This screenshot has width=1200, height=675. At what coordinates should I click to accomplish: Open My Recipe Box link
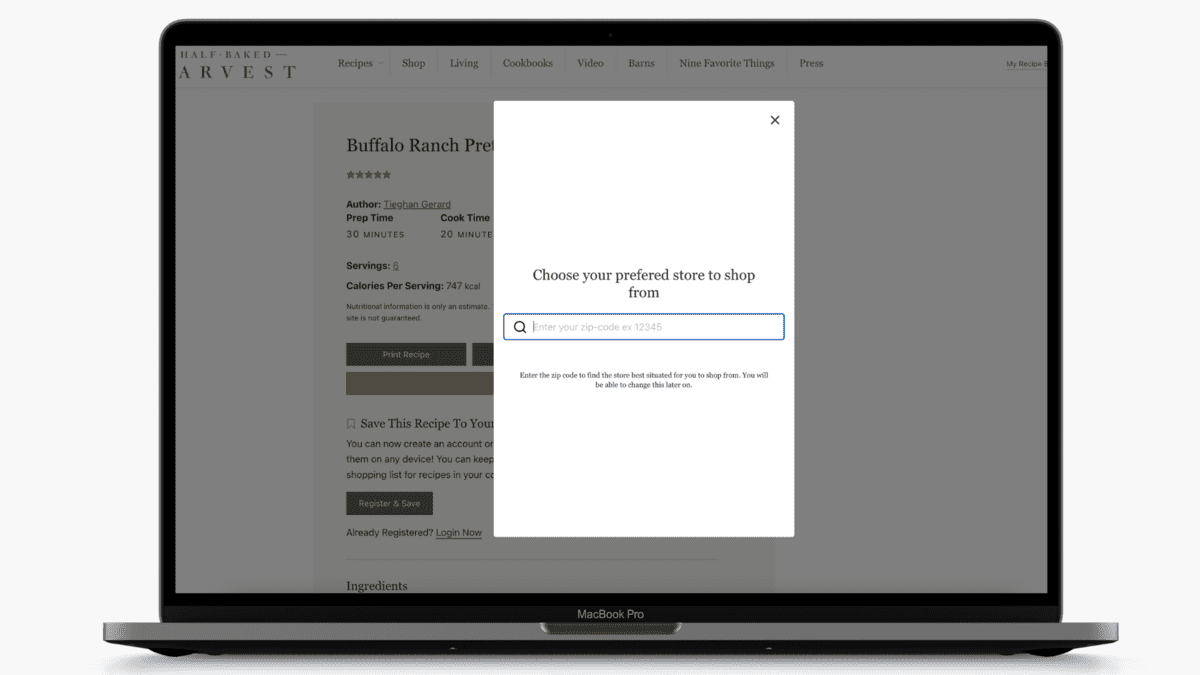(x=1026, y=64)
